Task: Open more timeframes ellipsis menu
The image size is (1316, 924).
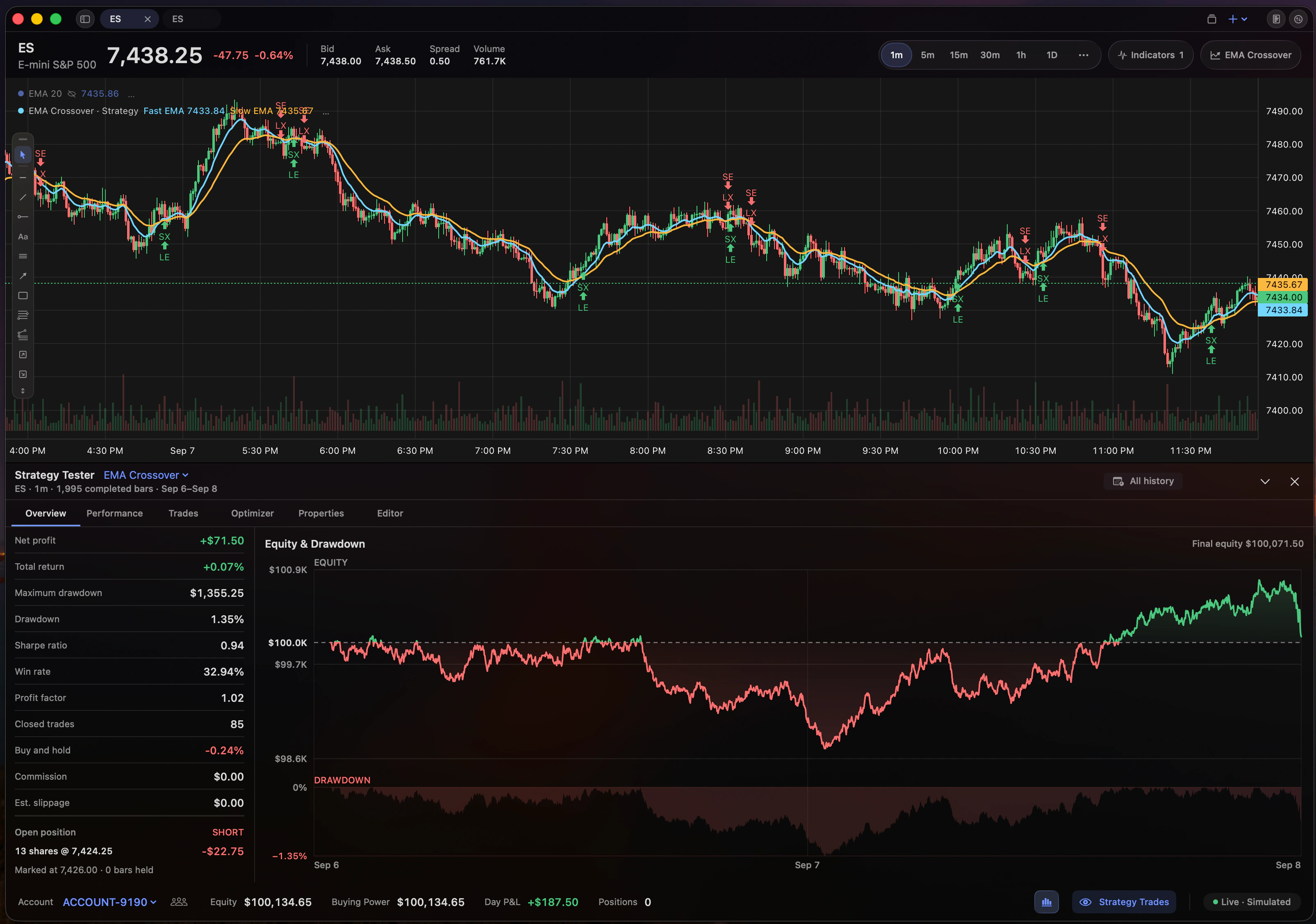Action: click(x=1083, y=55)
